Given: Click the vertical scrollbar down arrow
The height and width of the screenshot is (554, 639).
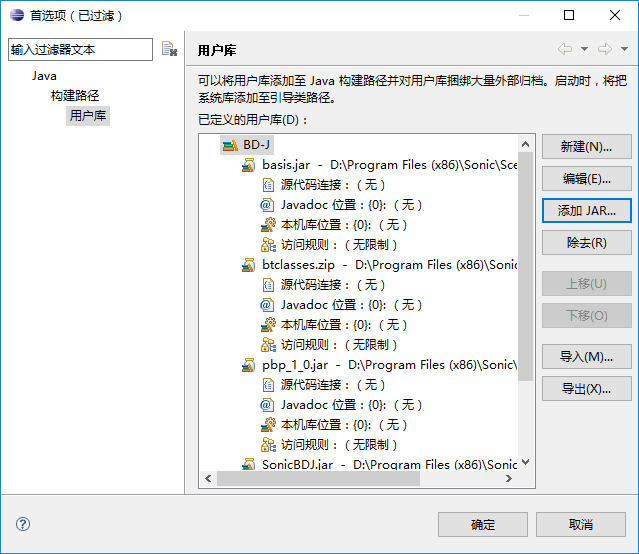Looking at the screenshot, I should click(526, 462).
